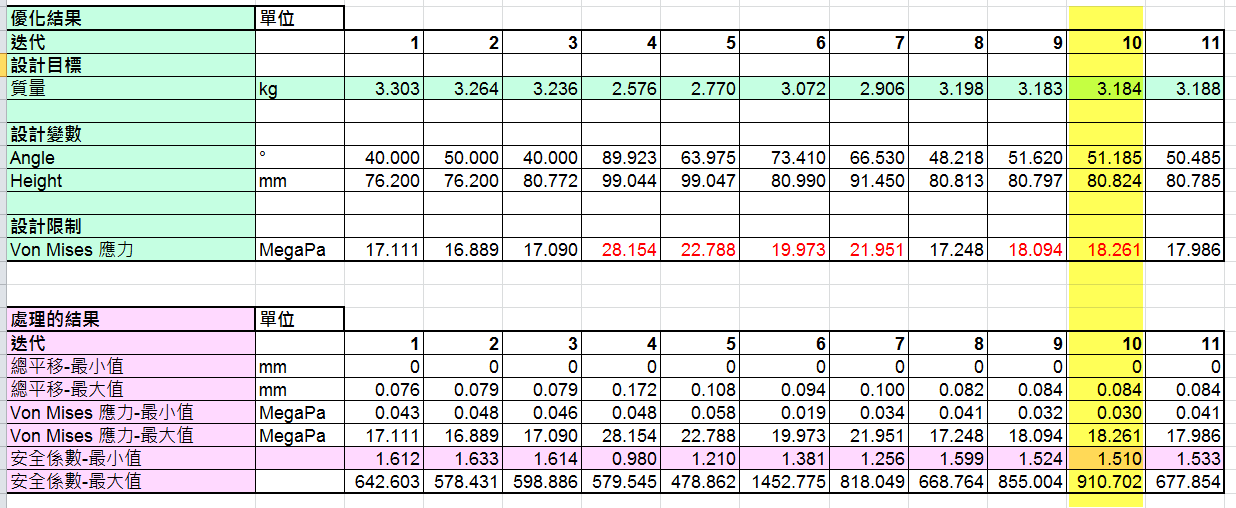Screen dimensions: 1236x508
Task: Click mass value 3.188
Action: [1185, 88]
